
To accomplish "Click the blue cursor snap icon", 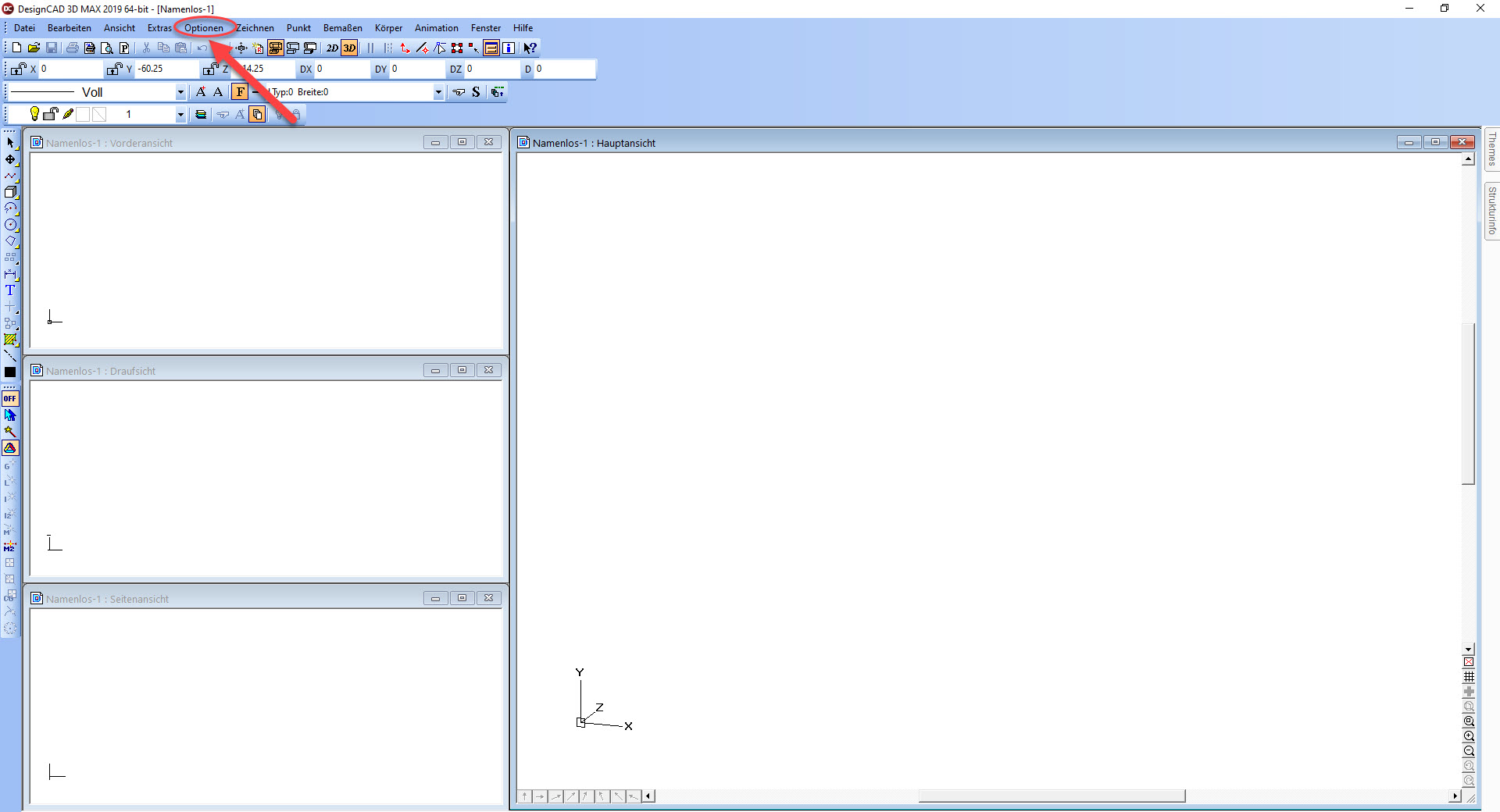I will tap(10, 415).
